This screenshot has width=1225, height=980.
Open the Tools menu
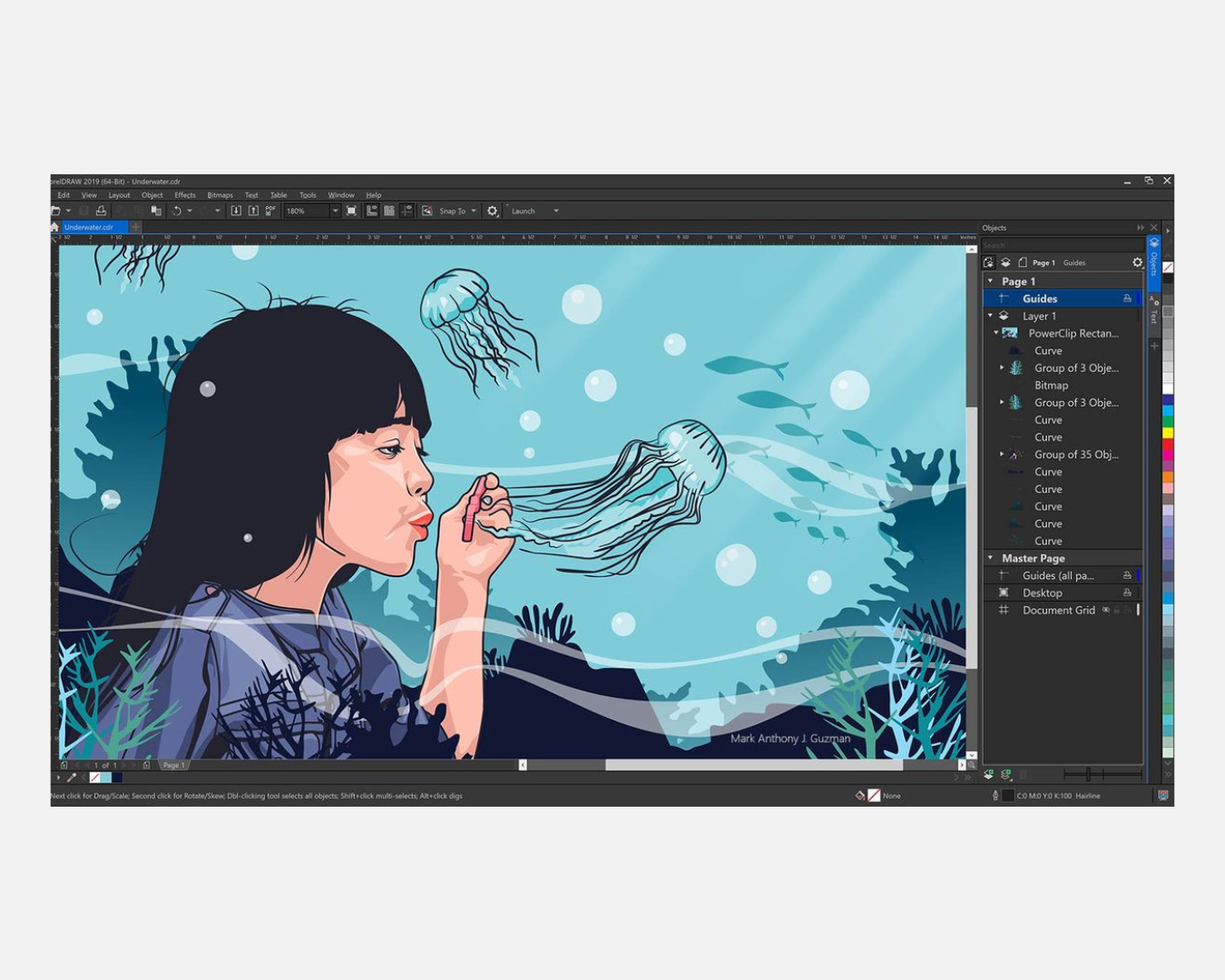click(308, 195)
